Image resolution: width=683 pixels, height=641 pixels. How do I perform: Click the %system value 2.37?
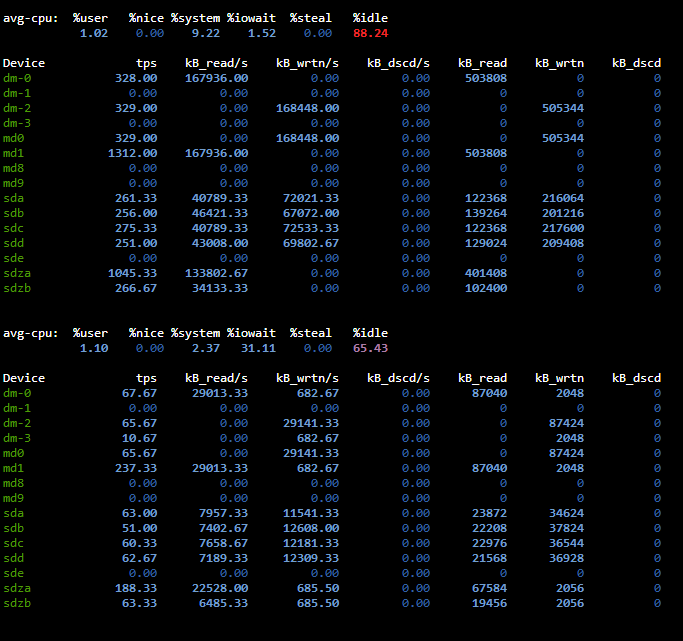coord(206,348)
